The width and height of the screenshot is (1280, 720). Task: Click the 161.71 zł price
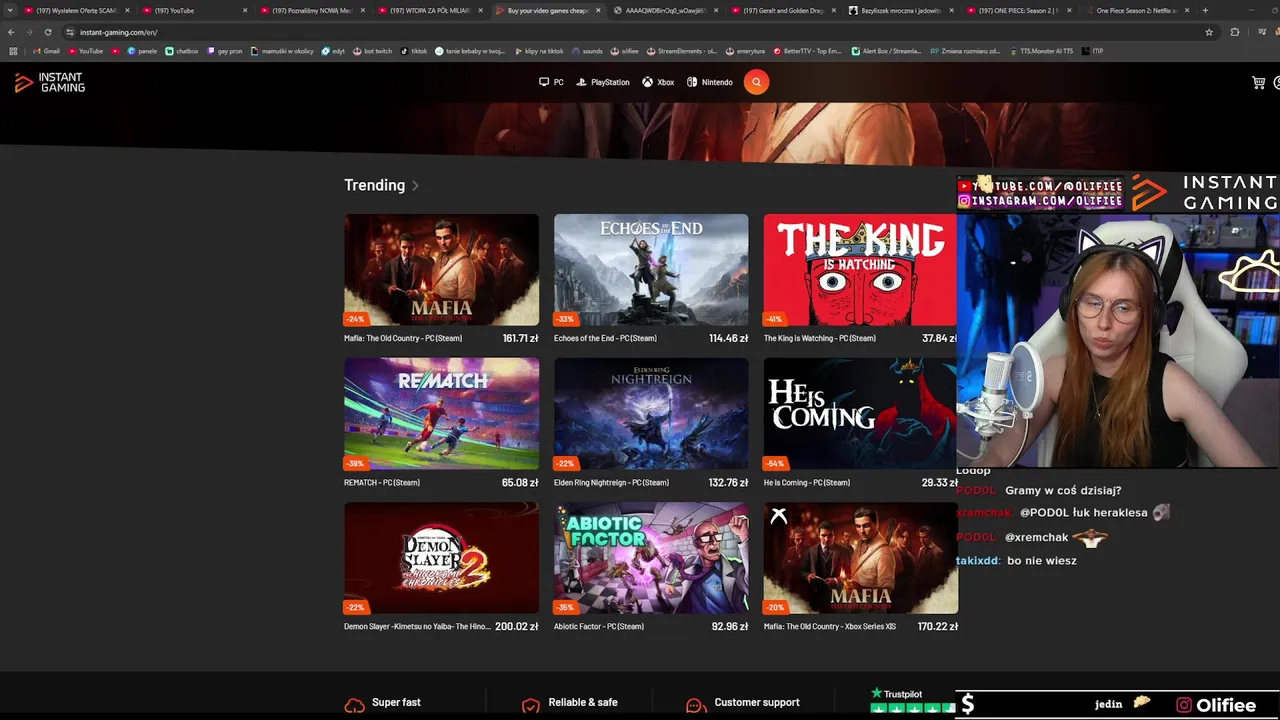click(x=520, y=338)
